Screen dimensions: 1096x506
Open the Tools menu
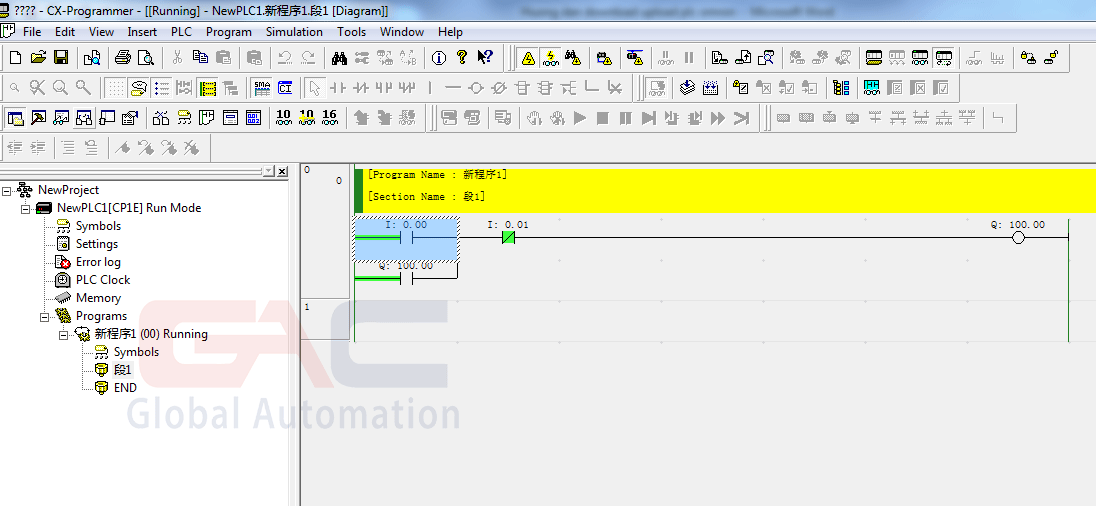352,32
